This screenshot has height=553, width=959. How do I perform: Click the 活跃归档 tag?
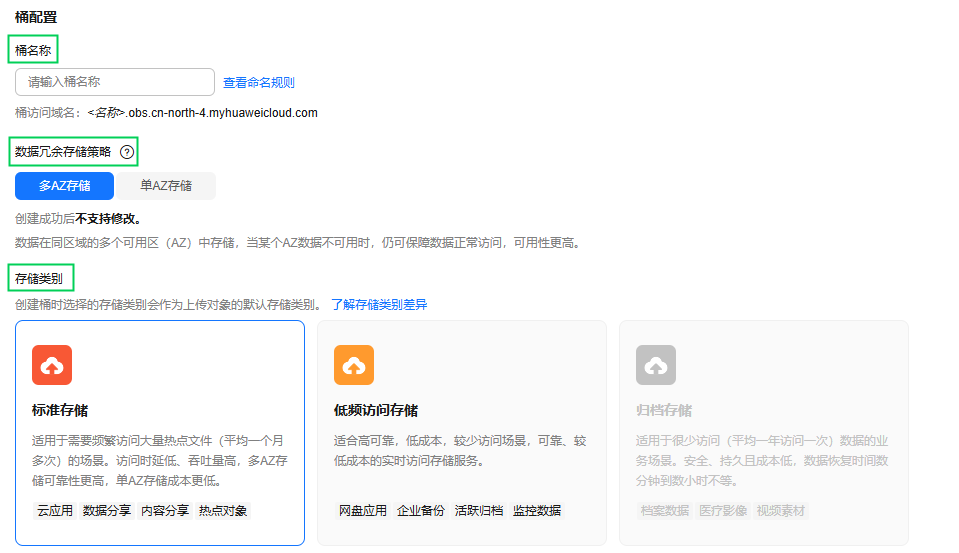478,511
